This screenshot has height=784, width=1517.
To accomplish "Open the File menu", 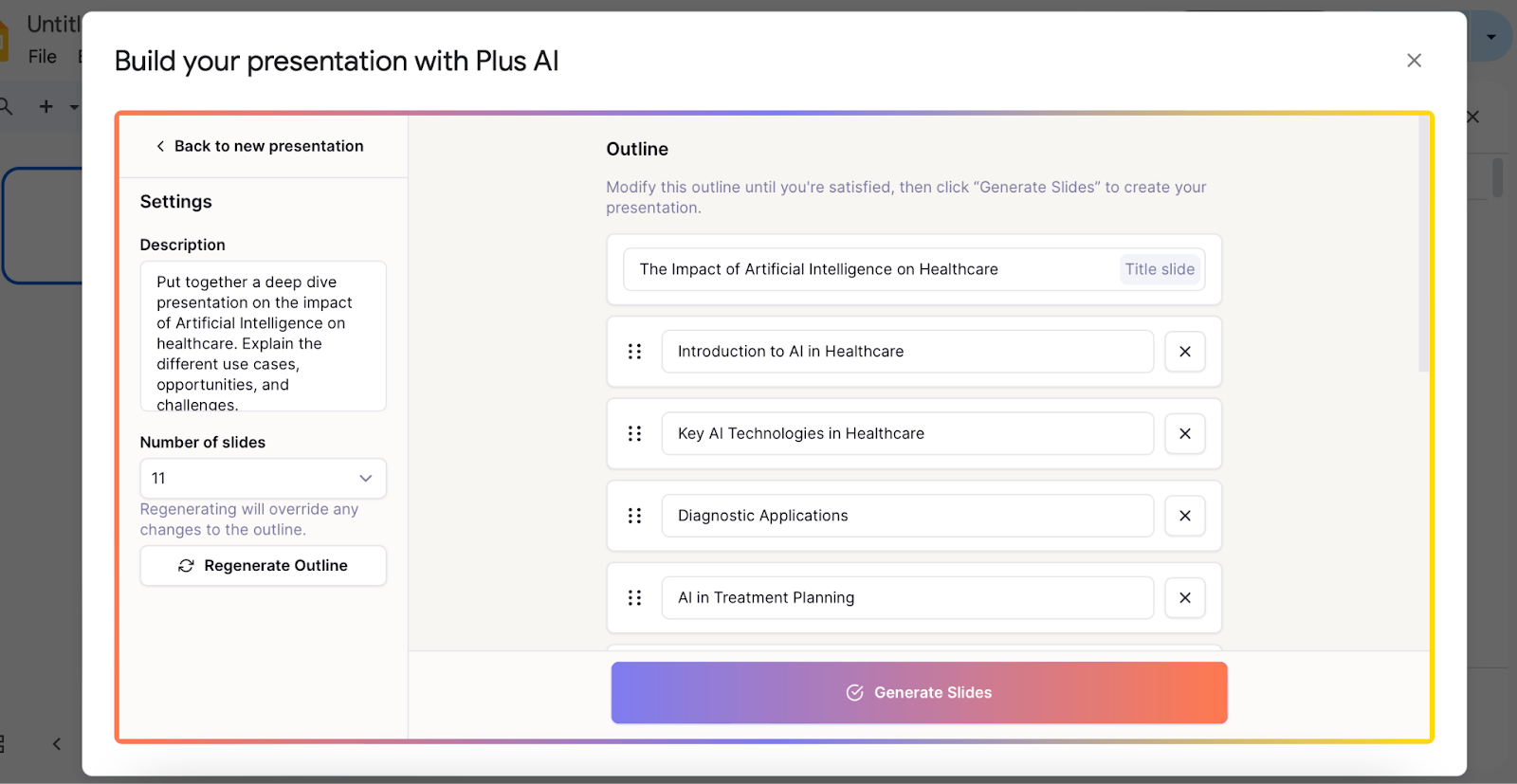I will tap(43, 57).
